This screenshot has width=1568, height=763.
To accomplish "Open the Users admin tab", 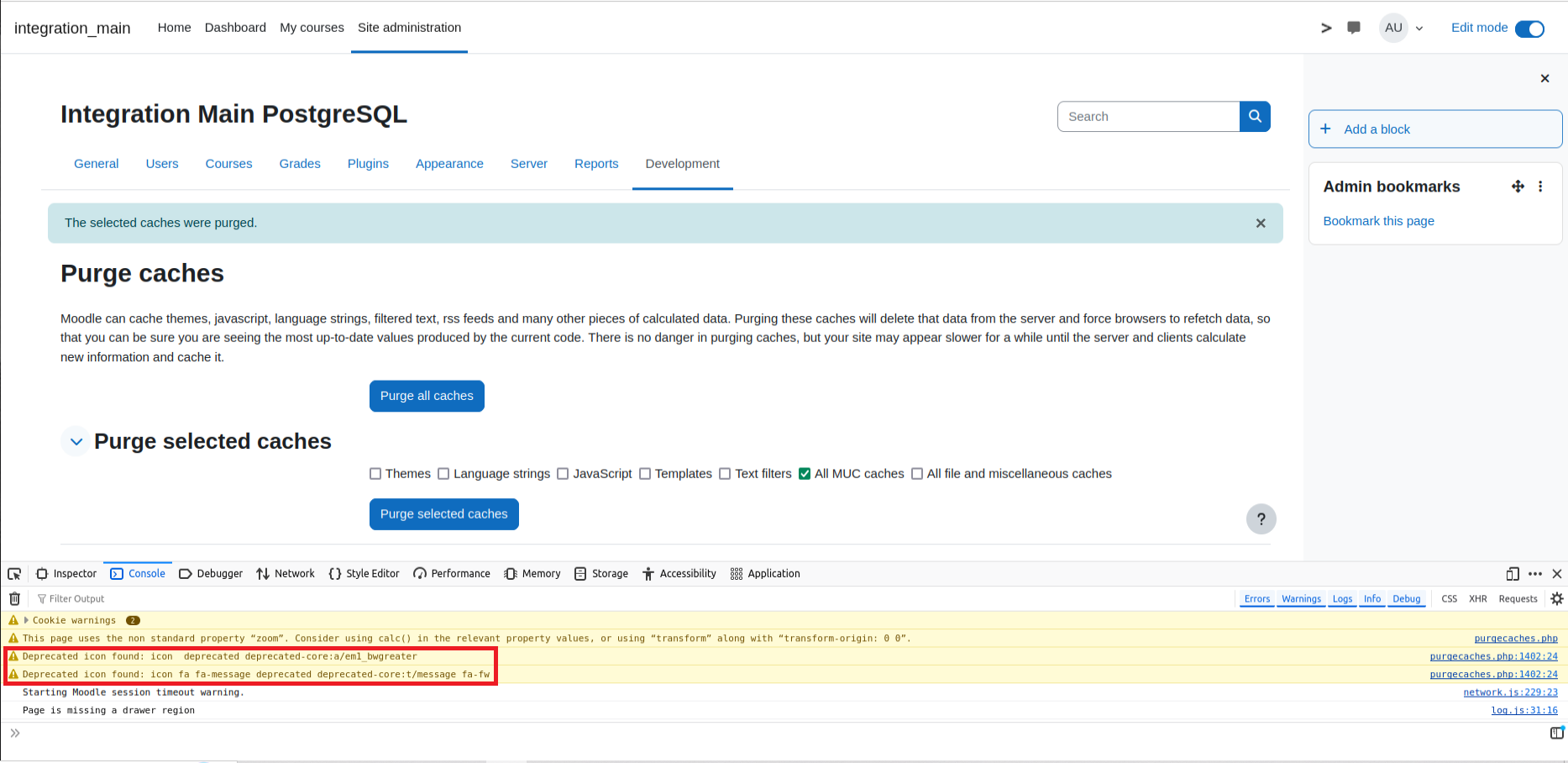I will pyautogui.click(x=162, y=164).
